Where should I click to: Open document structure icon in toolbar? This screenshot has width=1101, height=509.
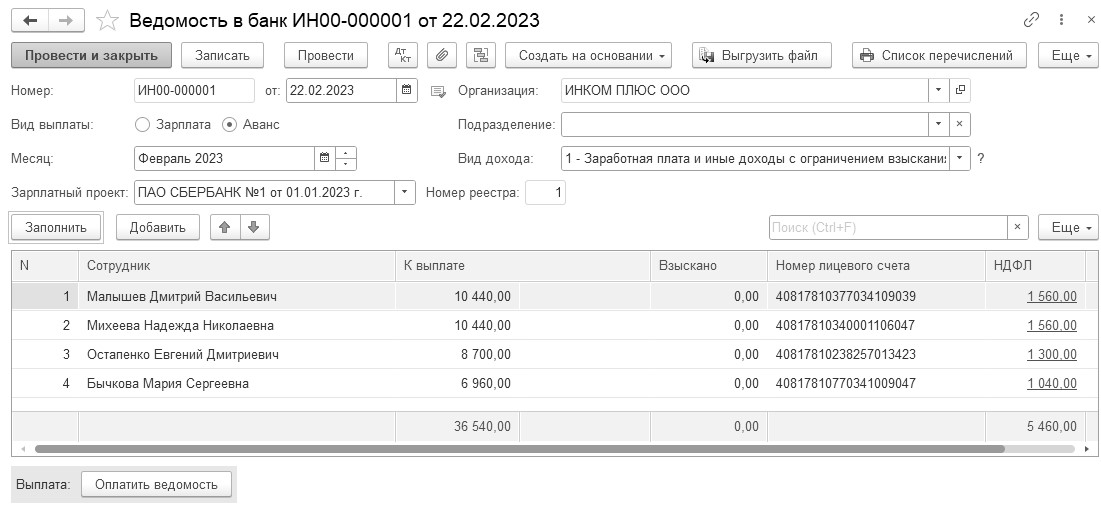click(481, 56)
